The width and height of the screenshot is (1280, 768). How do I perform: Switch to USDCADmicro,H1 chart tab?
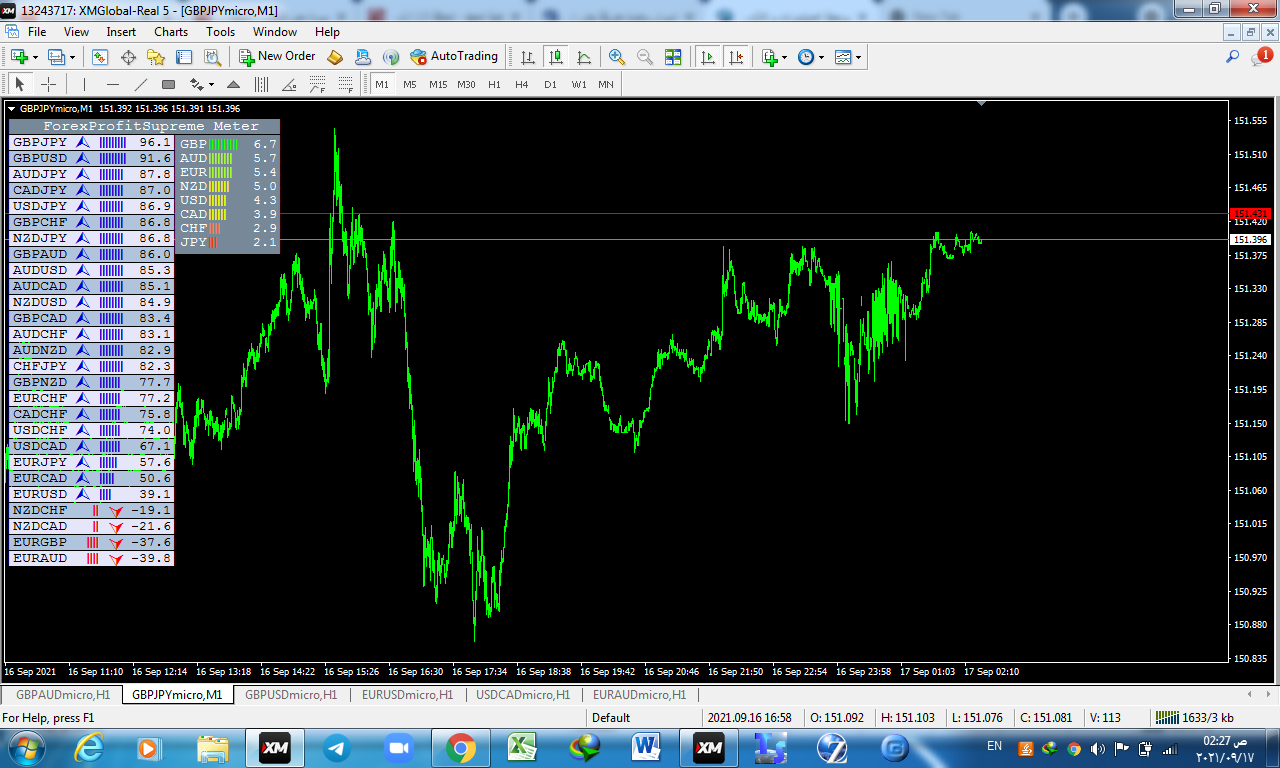tap(523, 694)
